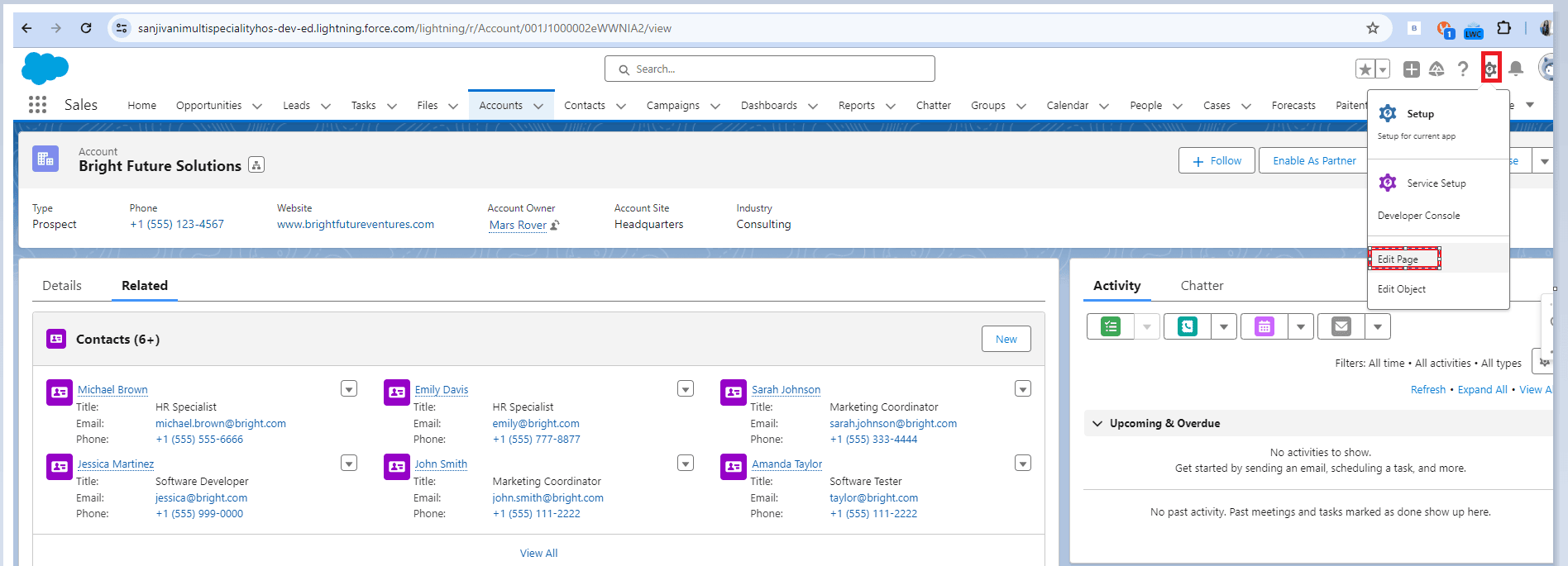
Task: Expand the Opportunities nav dropdown chevron
Action: [x=257, y=106]
